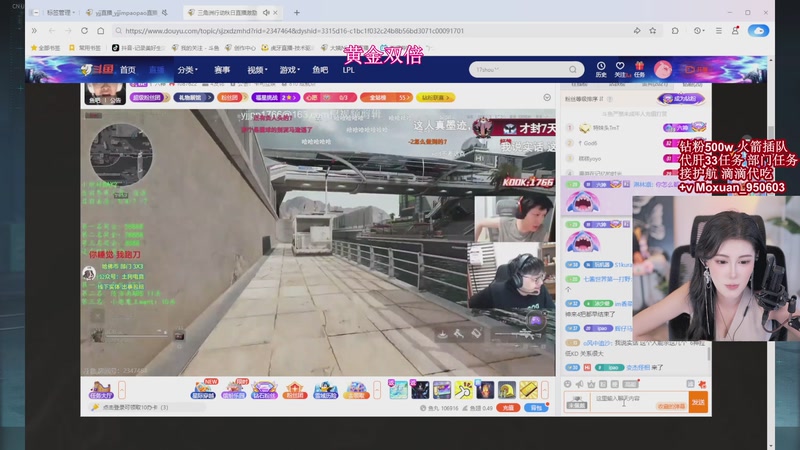Reload the page with the refresh icon
The width and height of the screenshot is (800, 450).
click(84, 31)
